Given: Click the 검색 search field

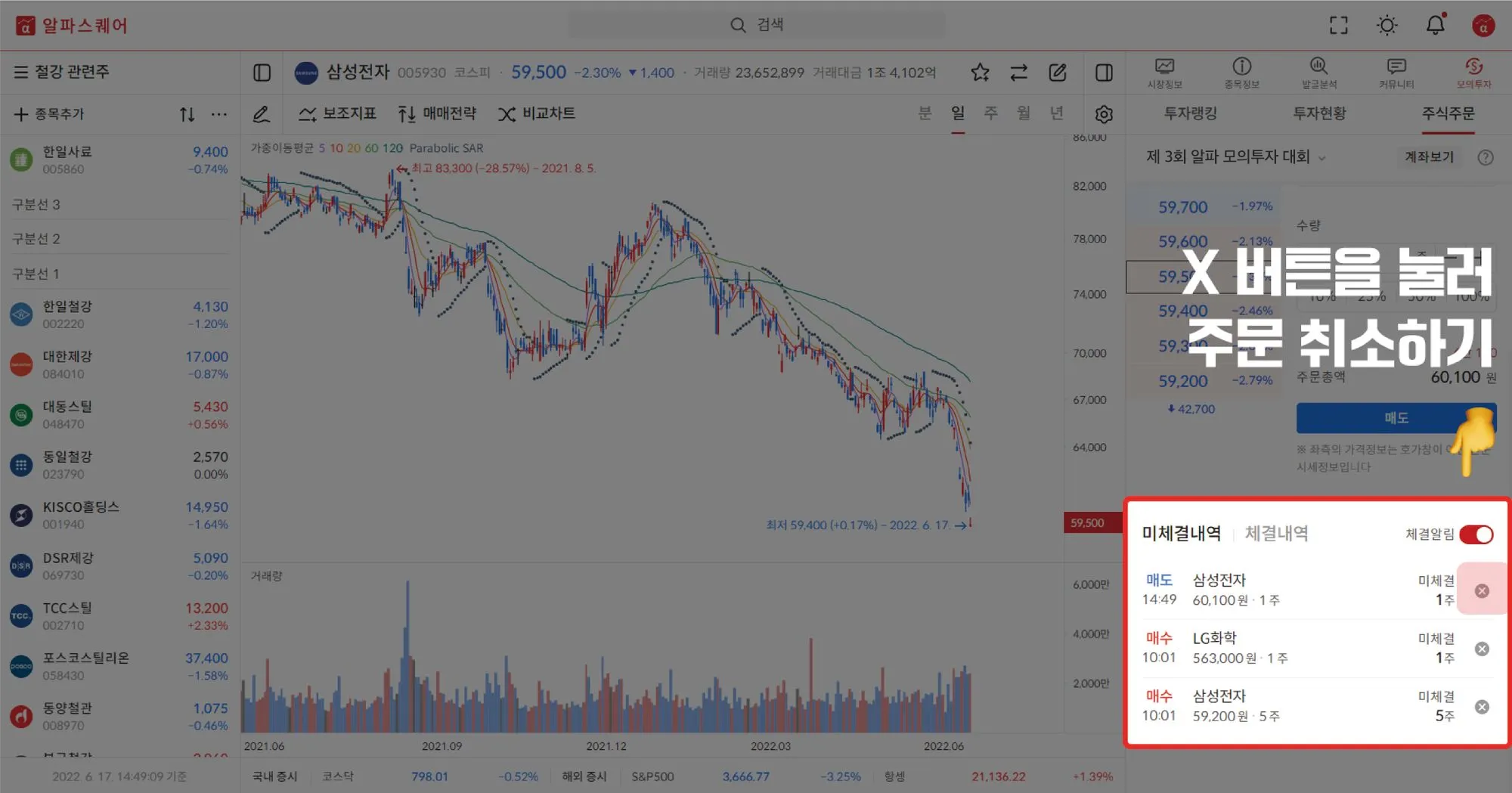Looking at the screenshot, I should click(756, 25).
